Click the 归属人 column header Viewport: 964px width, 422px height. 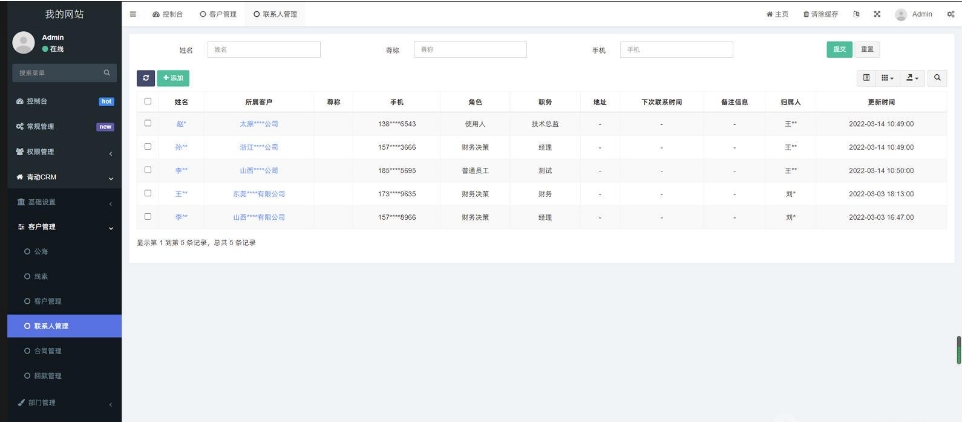tap(791, 102)
